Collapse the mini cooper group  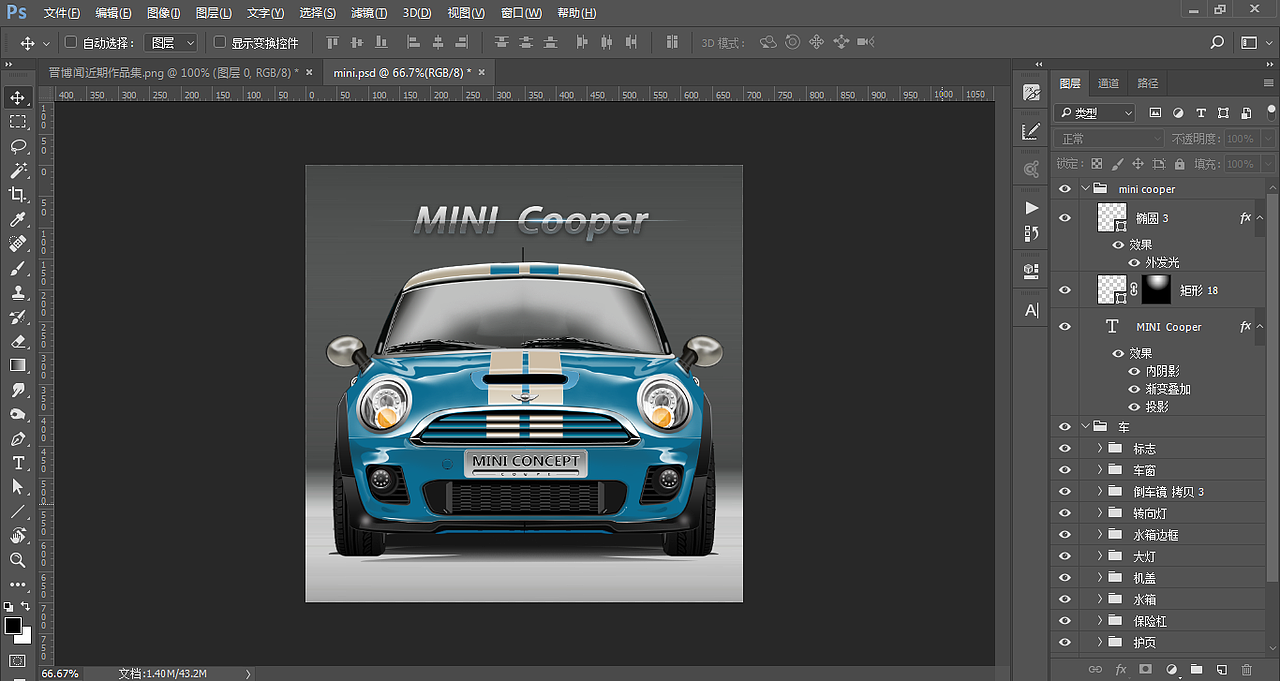[x=1085, y=188]
